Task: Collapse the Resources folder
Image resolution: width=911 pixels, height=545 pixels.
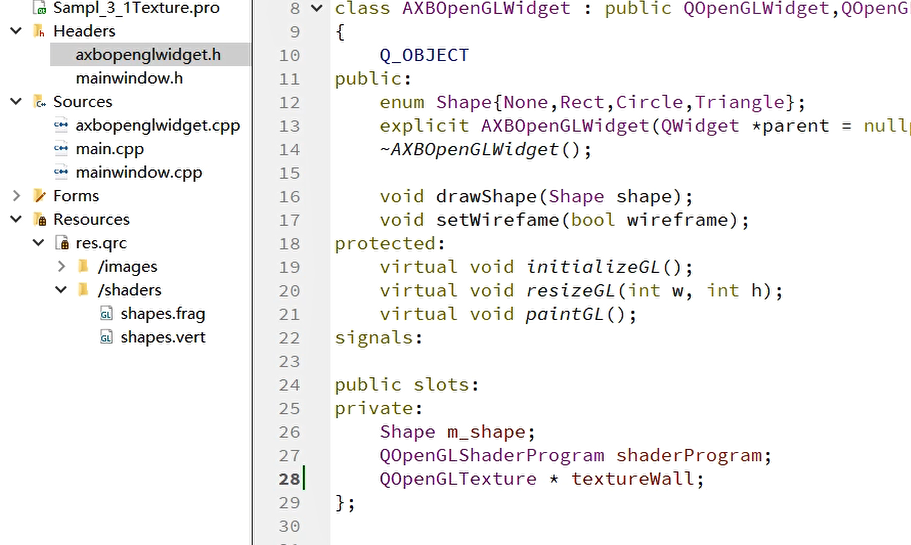Action: (16, 220)
